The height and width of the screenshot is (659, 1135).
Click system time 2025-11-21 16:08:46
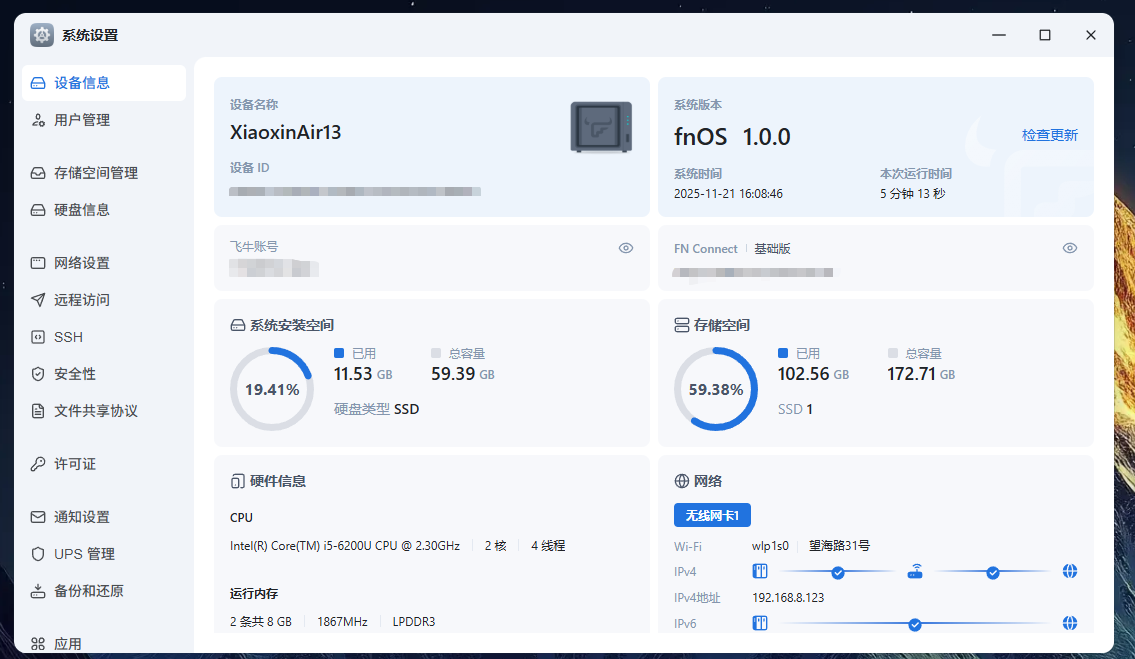coord(728,193)
